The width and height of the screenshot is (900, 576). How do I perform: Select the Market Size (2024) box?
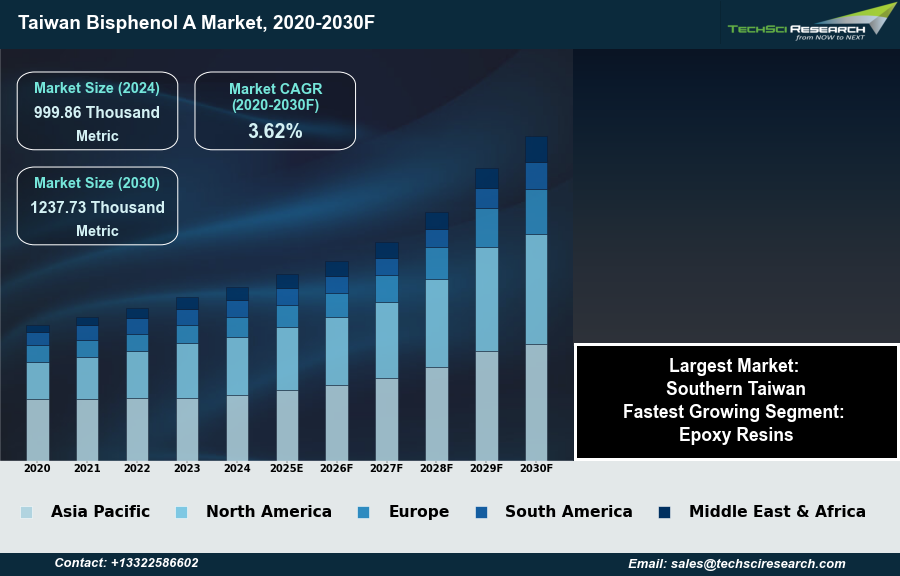point(97,111)
